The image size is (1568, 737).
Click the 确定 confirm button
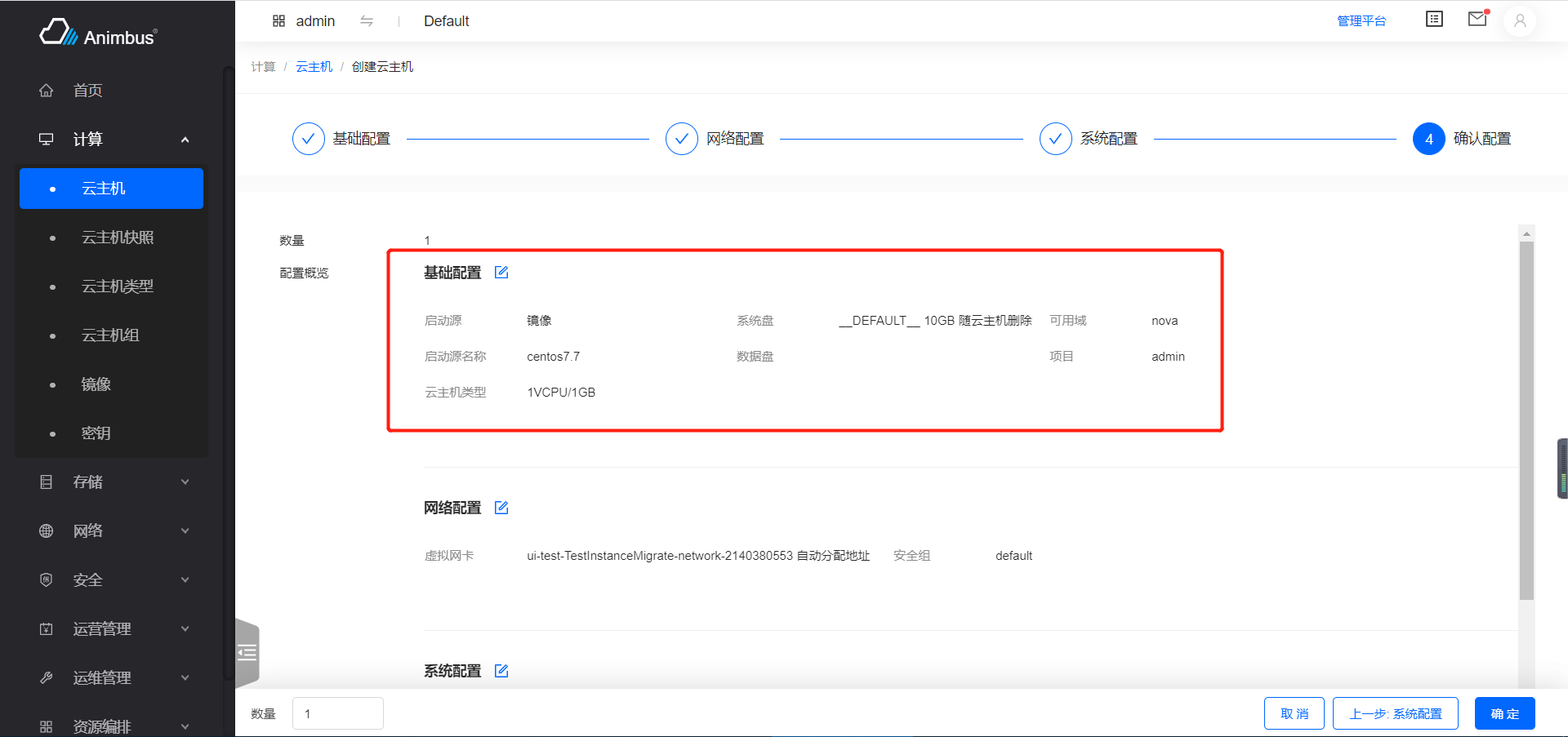point(1504,713)
